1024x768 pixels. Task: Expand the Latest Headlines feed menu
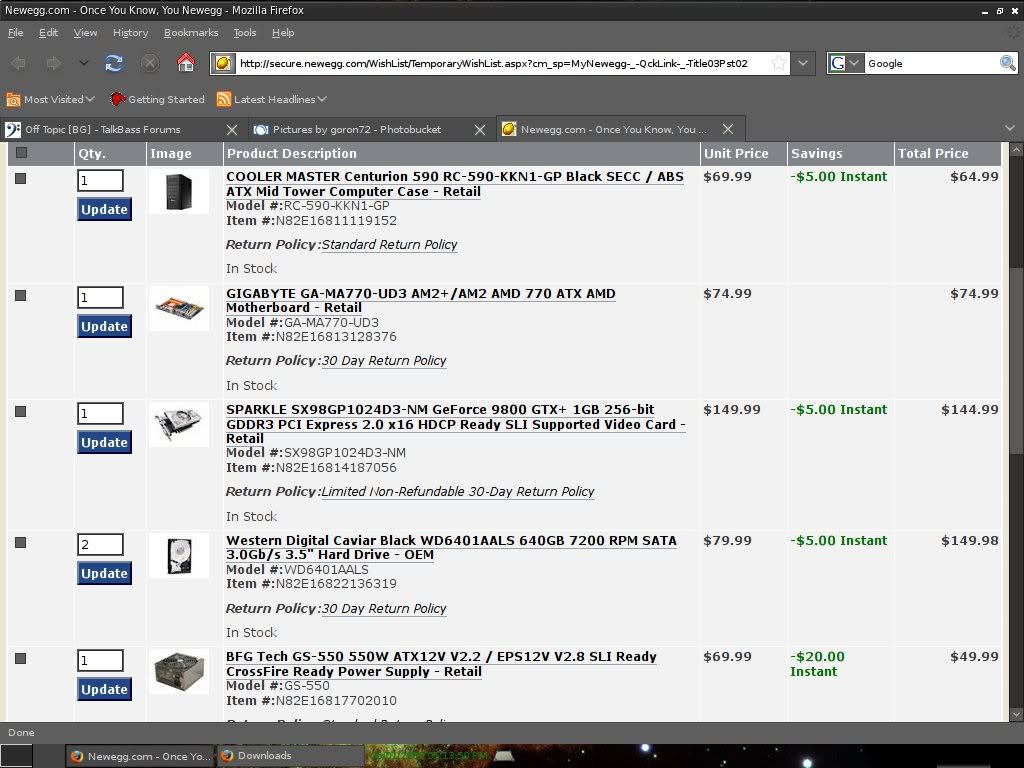point(272,99)
